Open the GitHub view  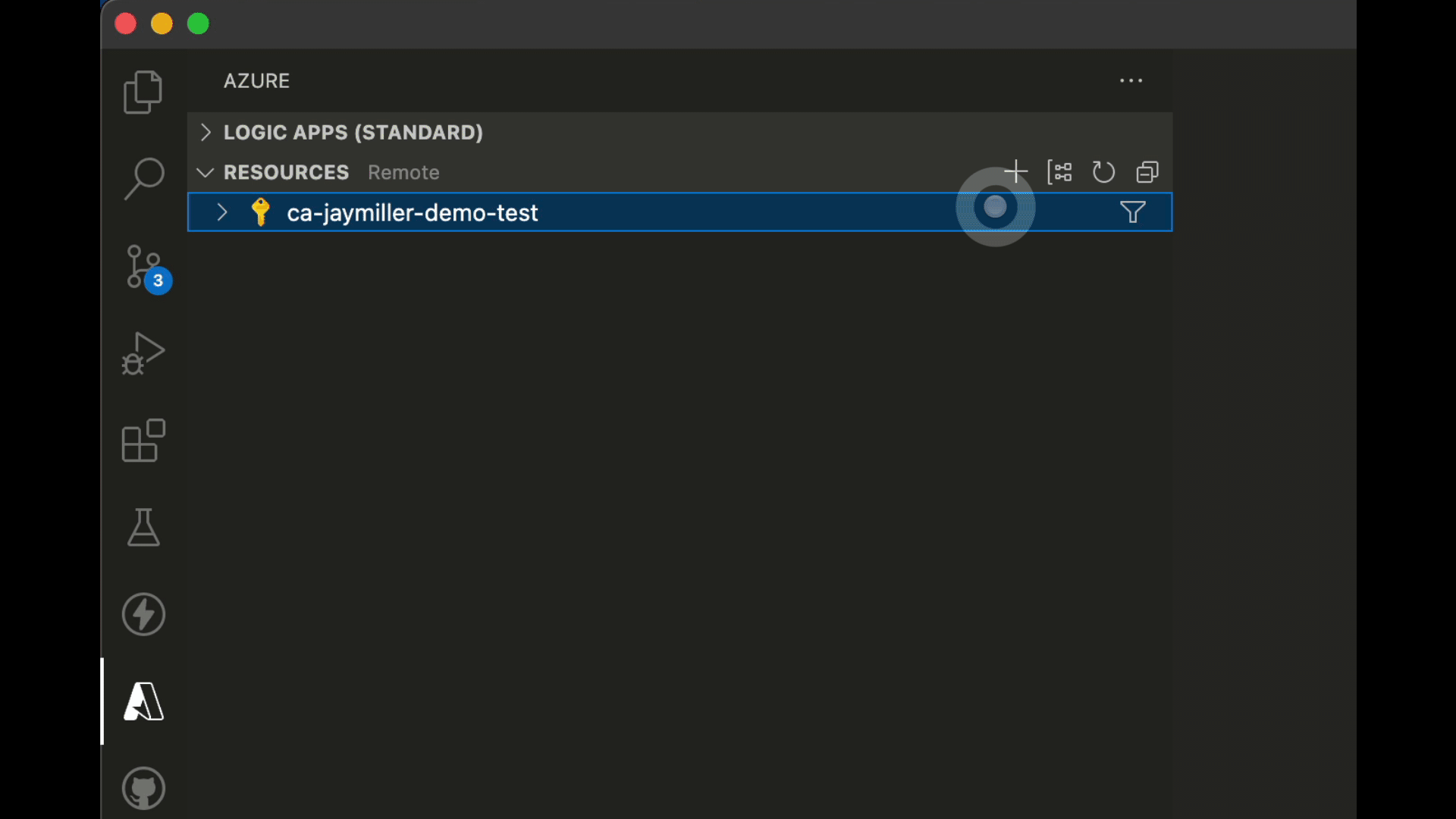click(143, 789)
